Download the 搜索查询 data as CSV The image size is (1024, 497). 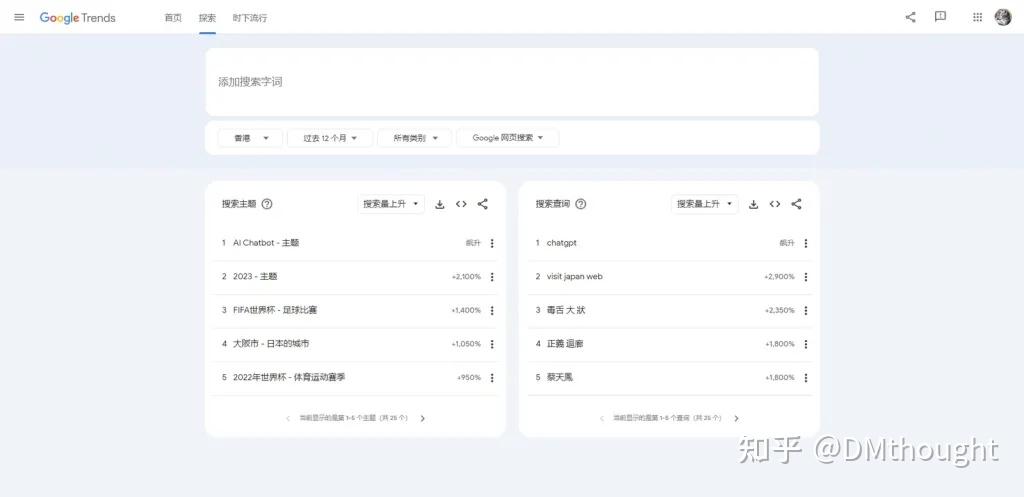point(753,204)
